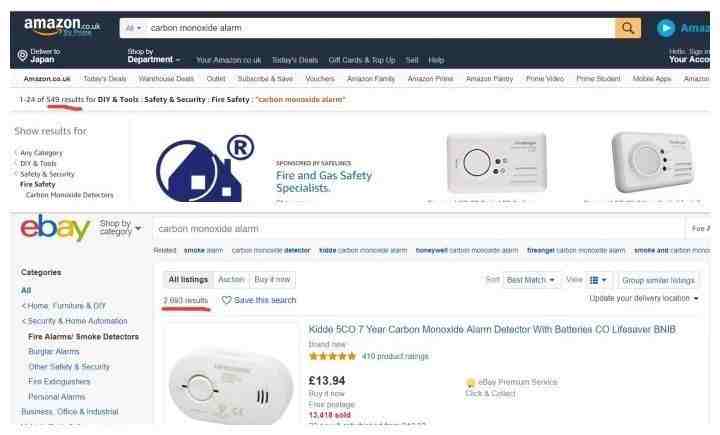
Task: Open the Best Match sort dropdown
Action: (x=530, y=280)
